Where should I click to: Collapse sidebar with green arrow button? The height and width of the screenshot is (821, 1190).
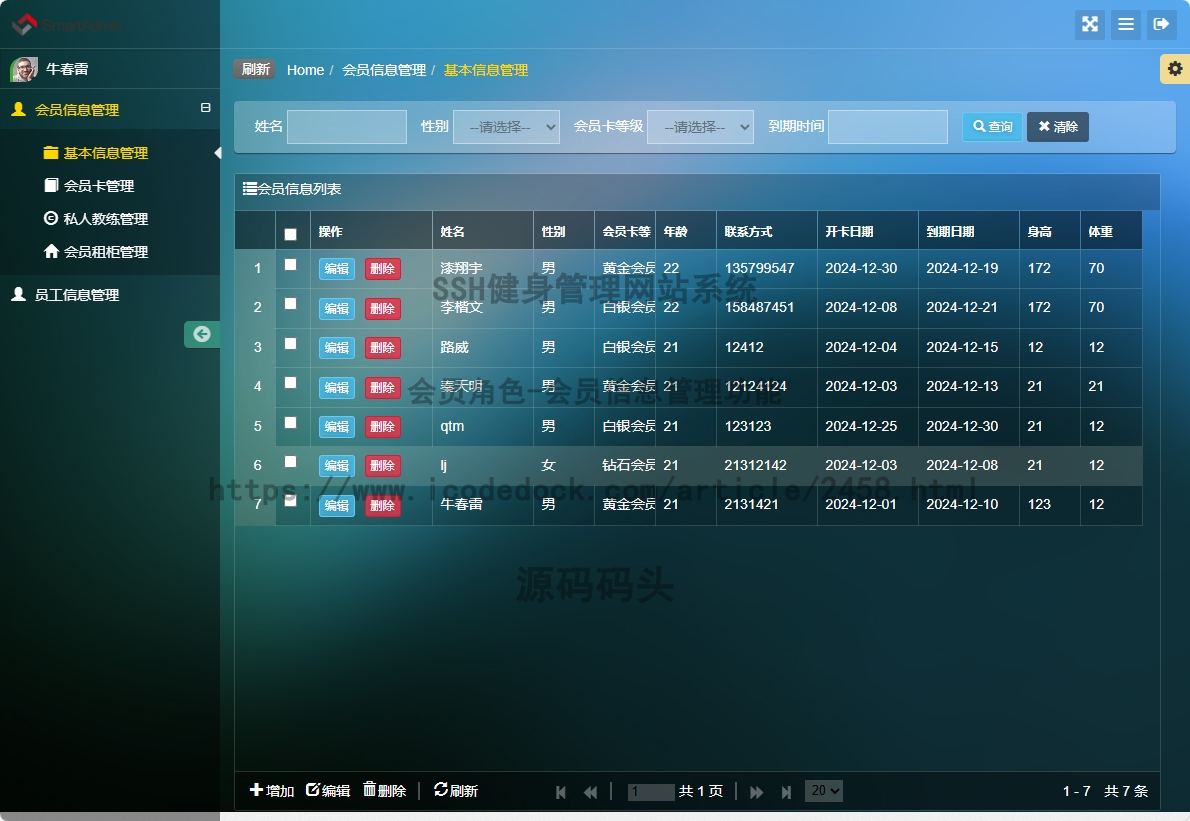[x=202, y=334]
